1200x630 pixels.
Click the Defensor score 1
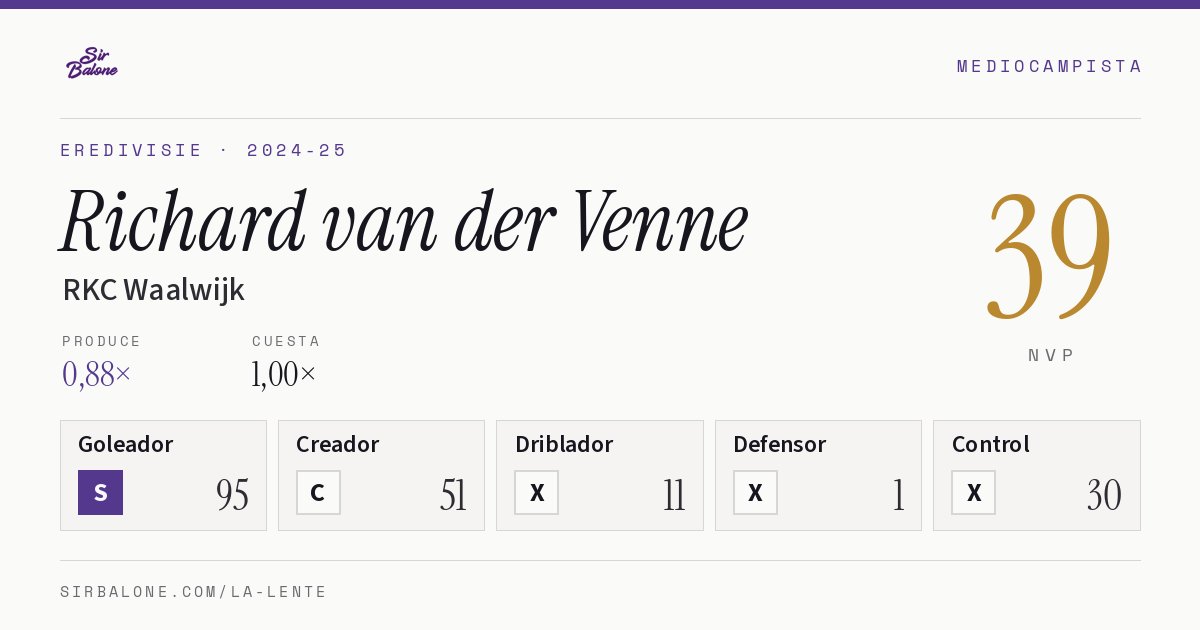pyautogui.click(x=898, y=495)
